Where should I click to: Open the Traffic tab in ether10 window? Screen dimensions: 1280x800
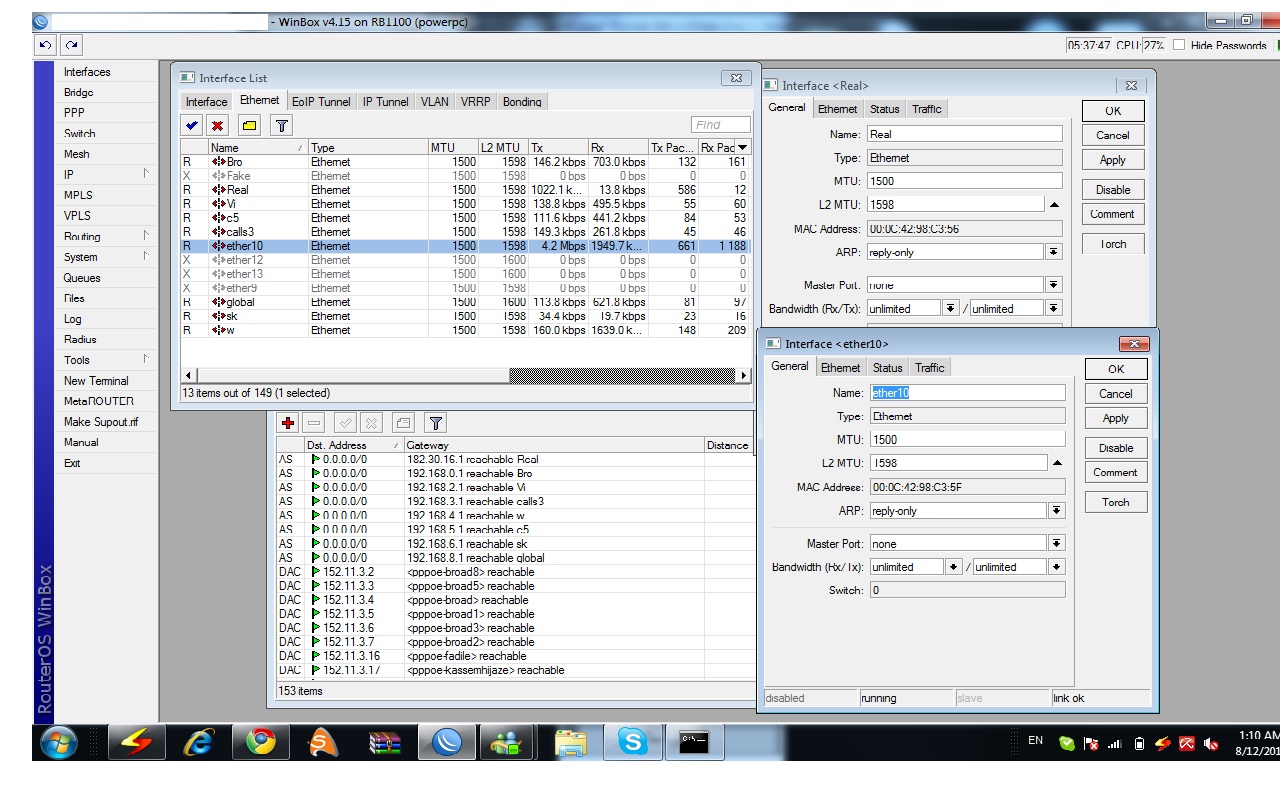929,368
